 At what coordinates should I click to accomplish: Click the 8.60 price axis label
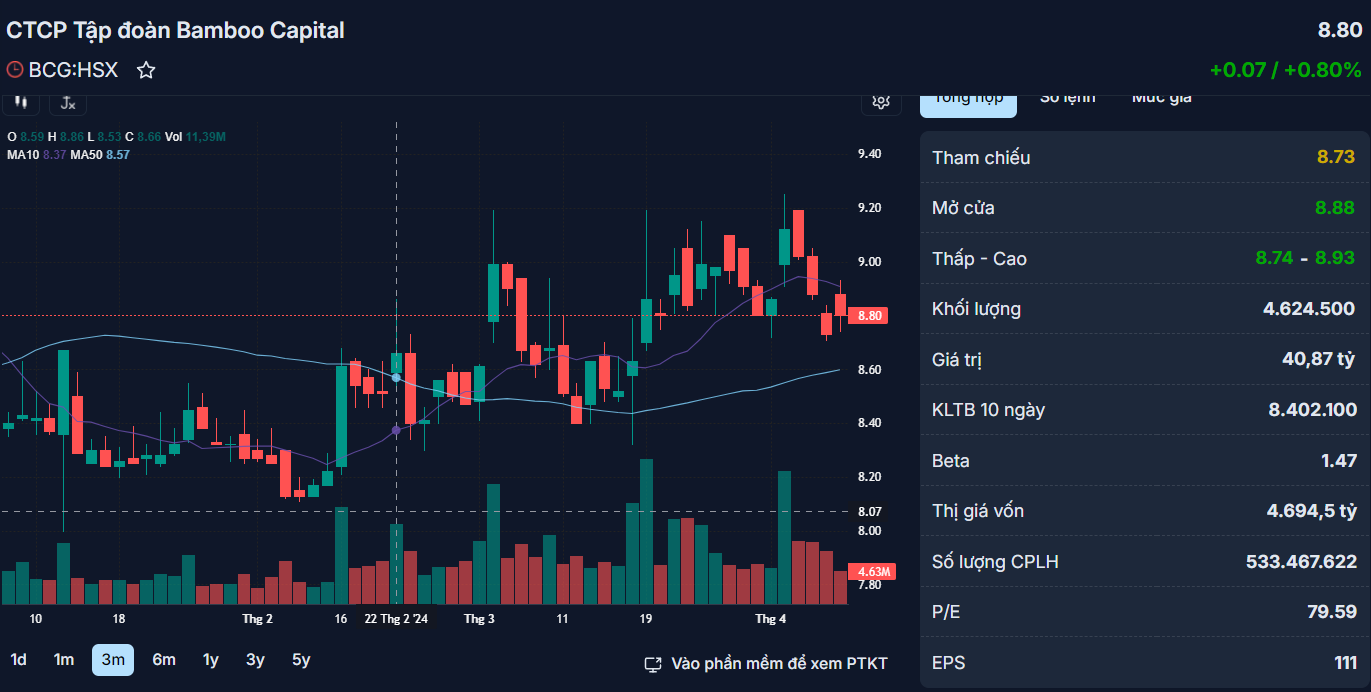click(x=869, y=370)
